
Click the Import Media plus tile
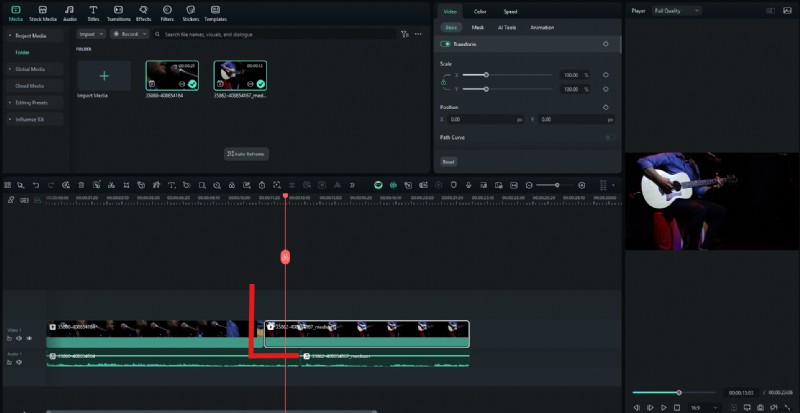(104, 76)
